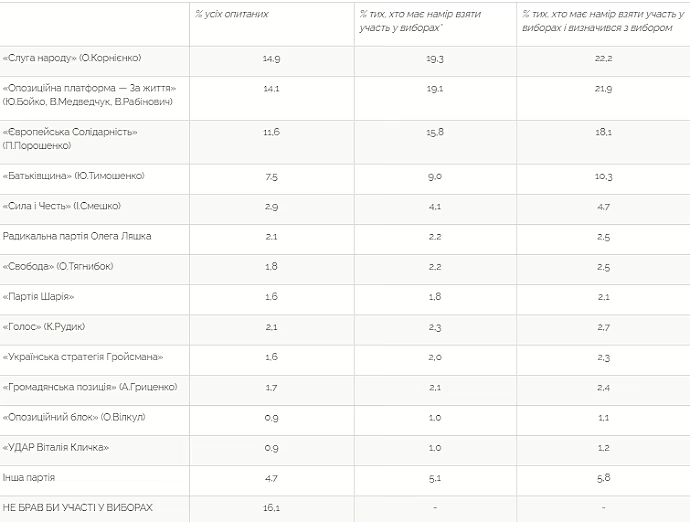Select the «УДАР Віталія Кличка» row label

pos(56,446)
